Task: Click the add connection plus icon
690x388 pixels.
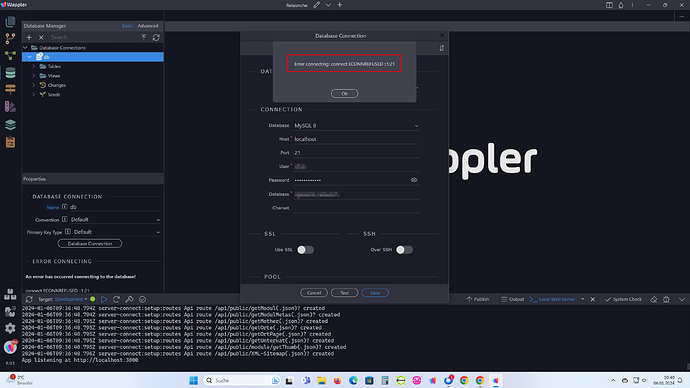Action: [x=29, y=37]
